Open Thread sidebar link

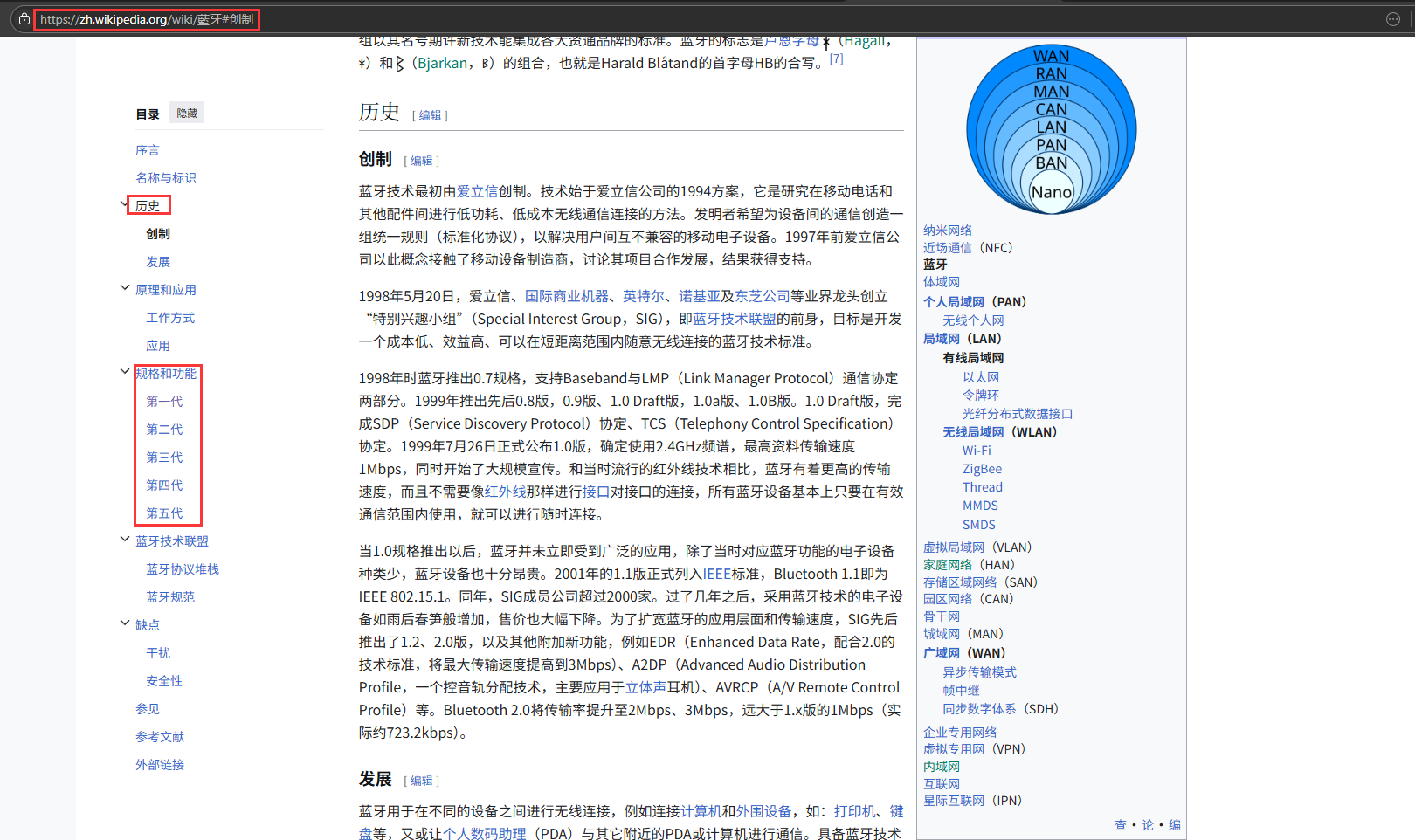[983, 487]
